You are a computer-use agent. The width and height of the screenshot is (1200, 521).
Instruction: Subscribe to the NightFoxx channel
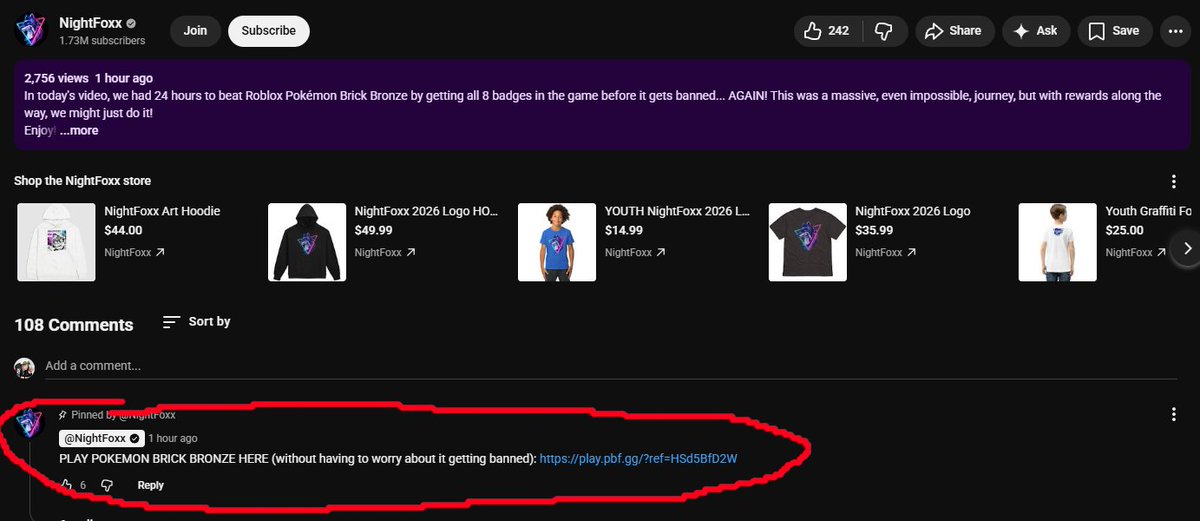(x=269, y=31)
